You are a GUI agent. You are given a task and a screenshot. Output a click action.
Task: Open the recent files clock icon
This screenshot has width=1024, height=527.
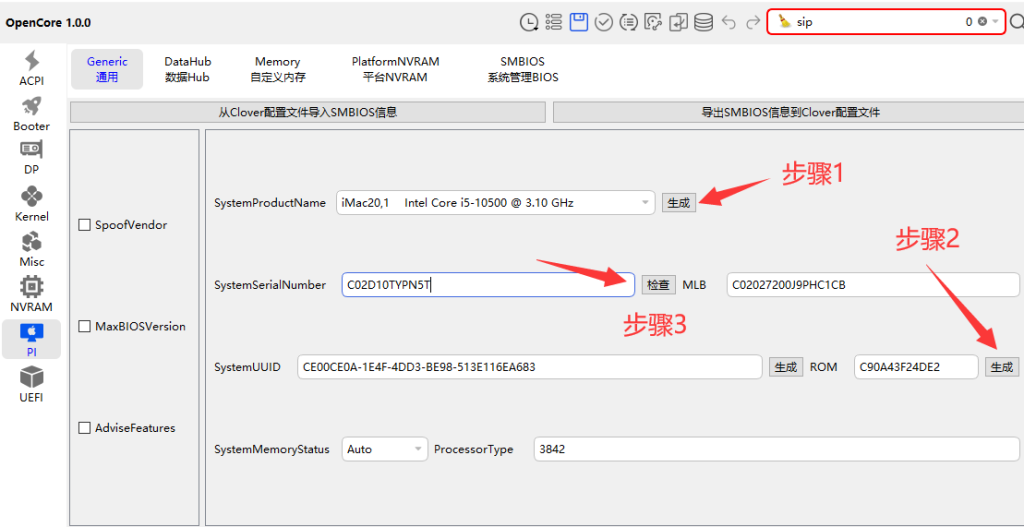click(528, 23)
